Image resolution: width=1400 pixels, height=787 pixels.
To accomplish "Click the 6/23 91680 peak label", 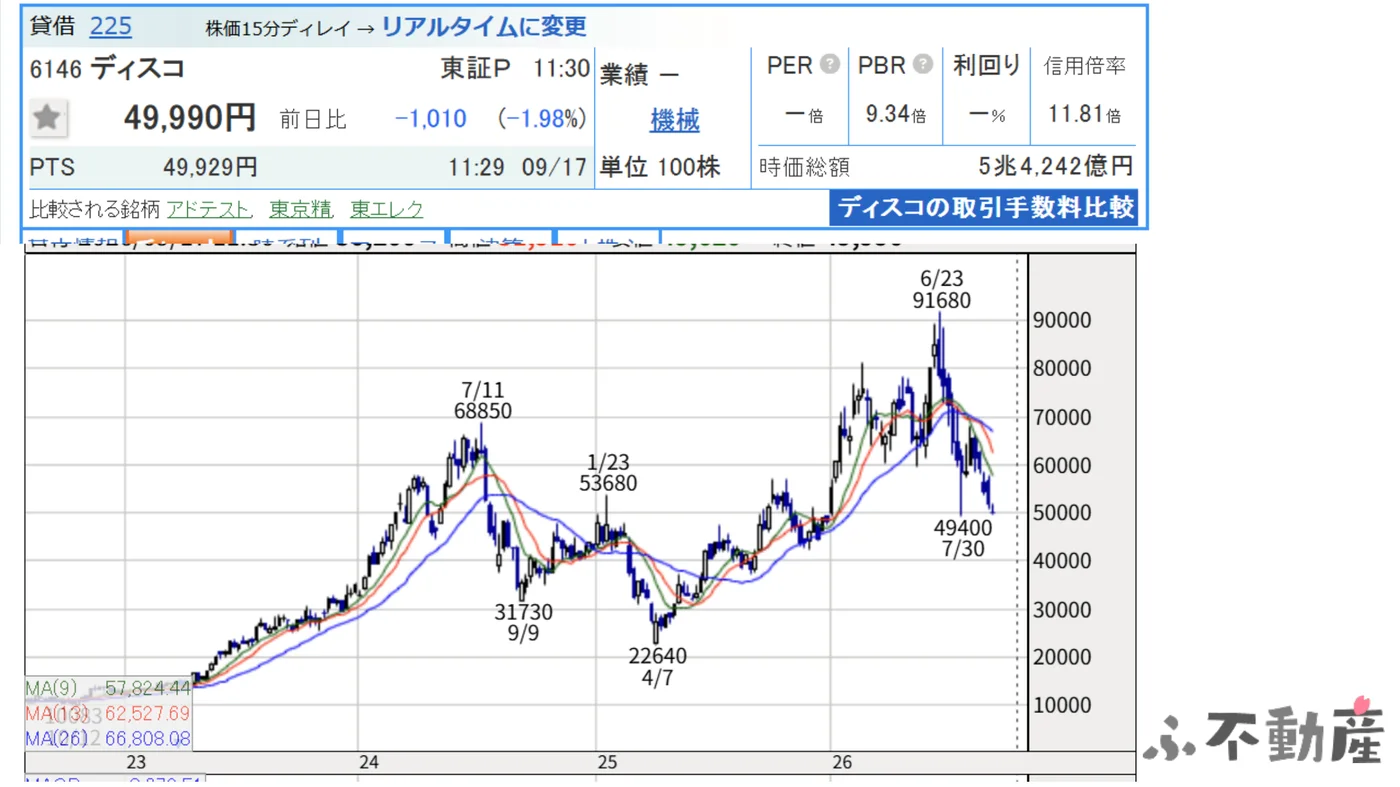I will pos(941,289).
